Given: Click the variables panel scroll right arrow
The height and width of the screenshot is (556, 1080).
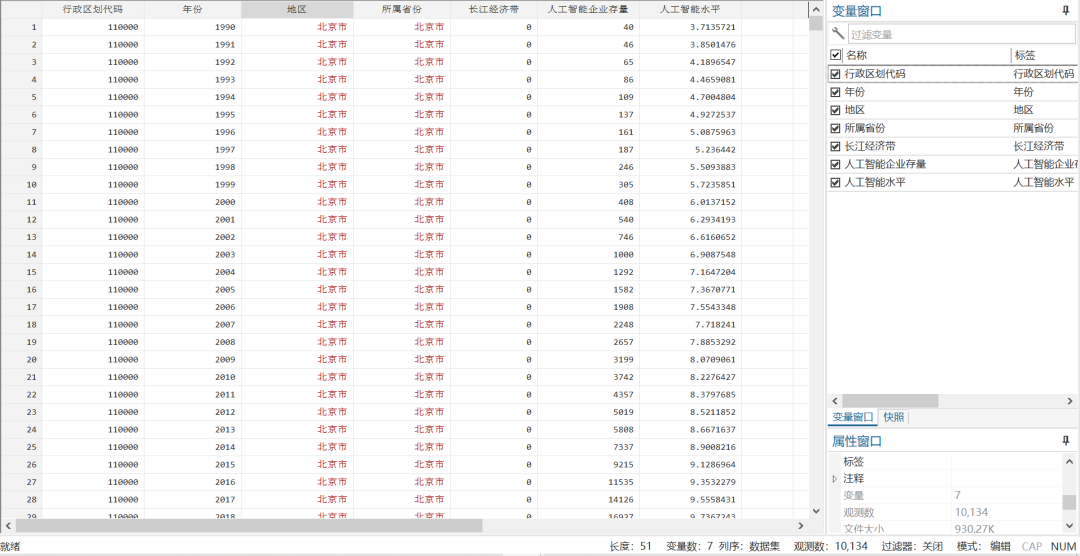Looking at the screenshot, I should 1070,400.
